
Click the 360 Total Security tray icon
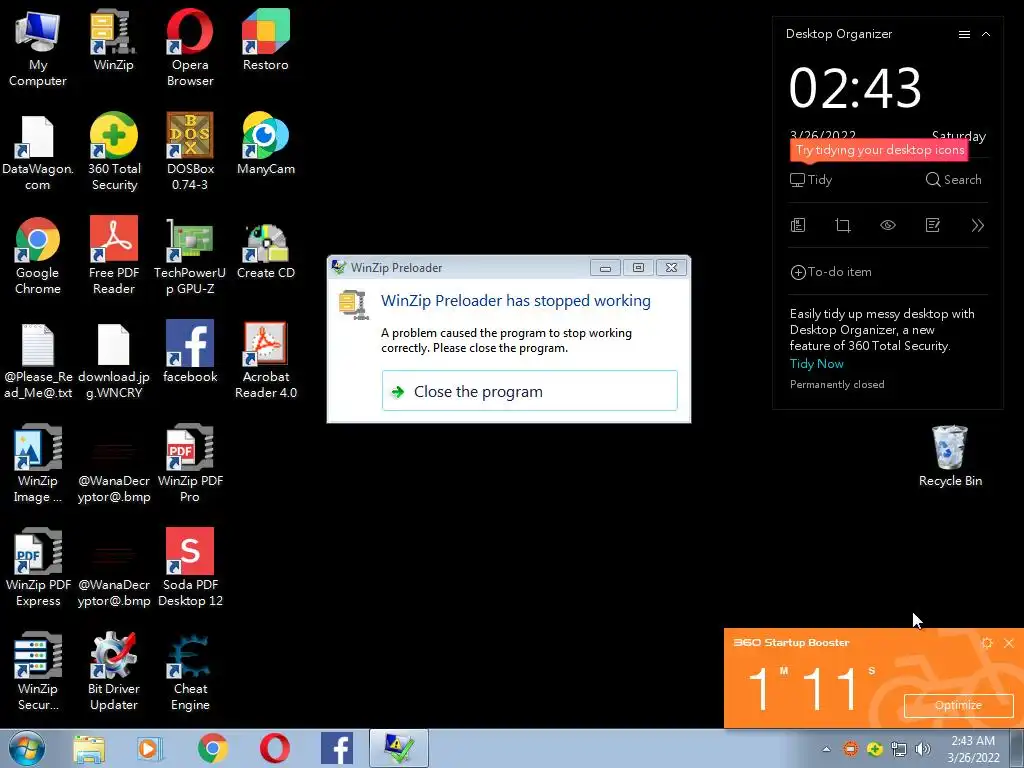click(x=874, y=749)
